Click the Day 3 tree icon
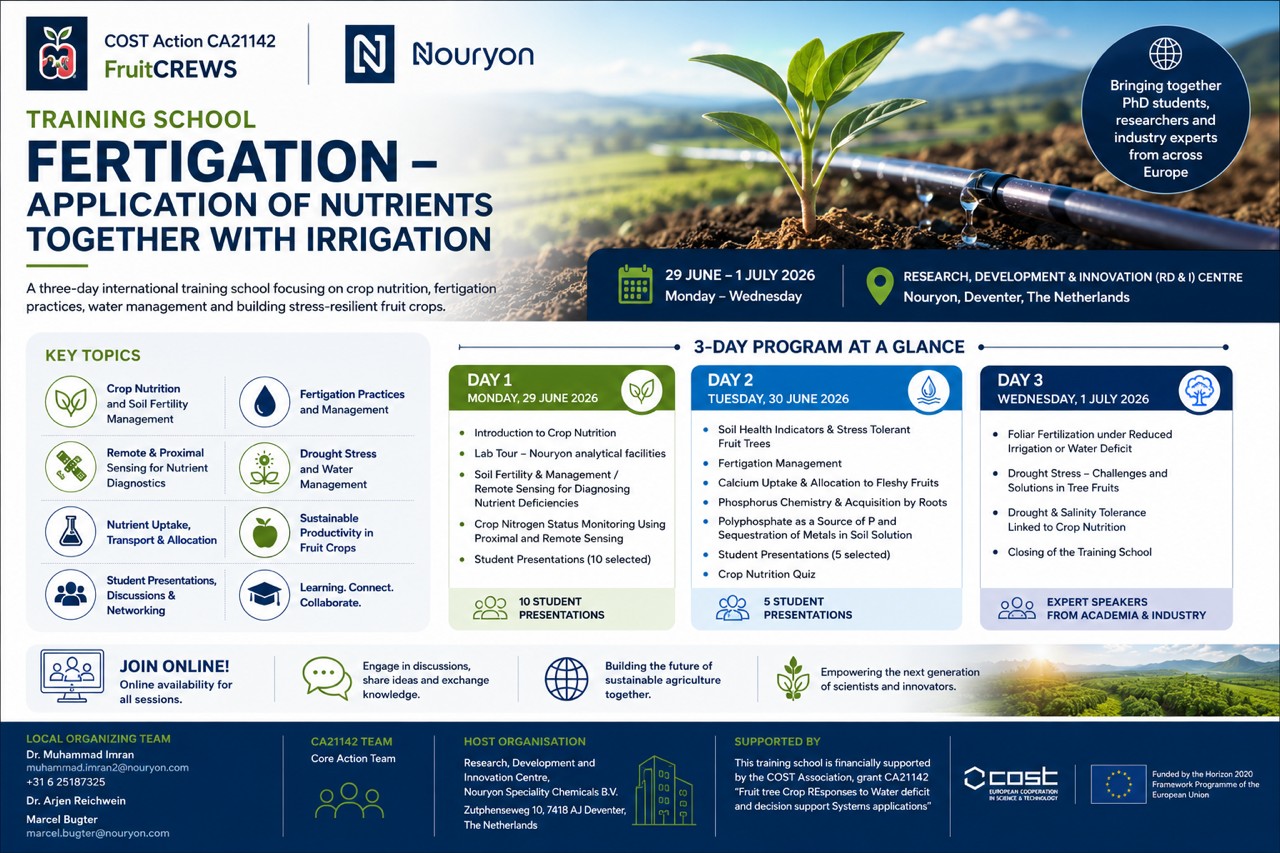Screen dimensions: 1280x853 [1199, 391]
